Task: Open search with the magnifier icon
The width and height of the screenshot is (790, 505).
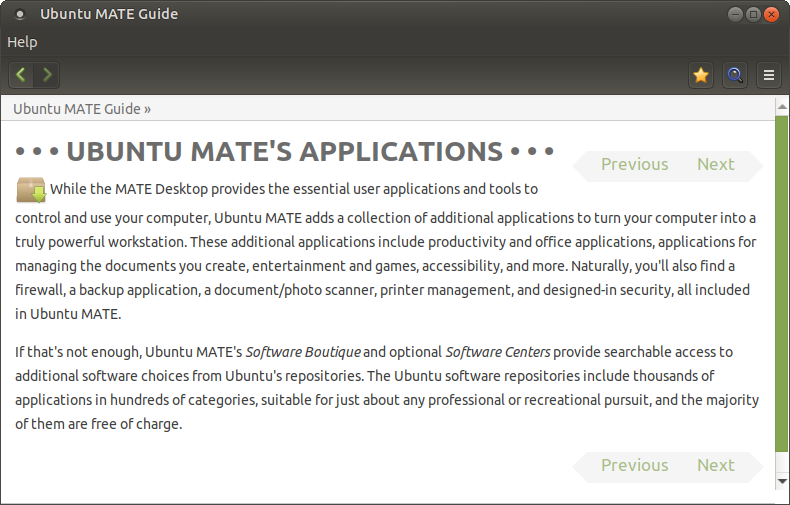Action: pyautogui.click(x=735, y=76)
